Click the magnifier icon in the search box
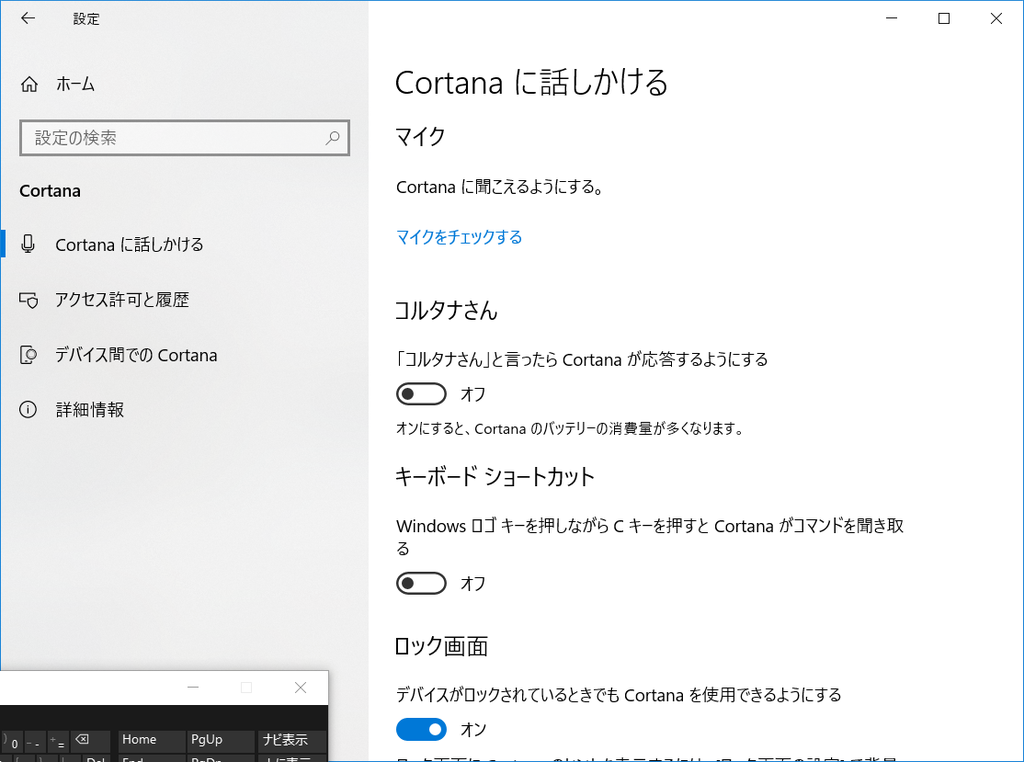 [332, 137]
